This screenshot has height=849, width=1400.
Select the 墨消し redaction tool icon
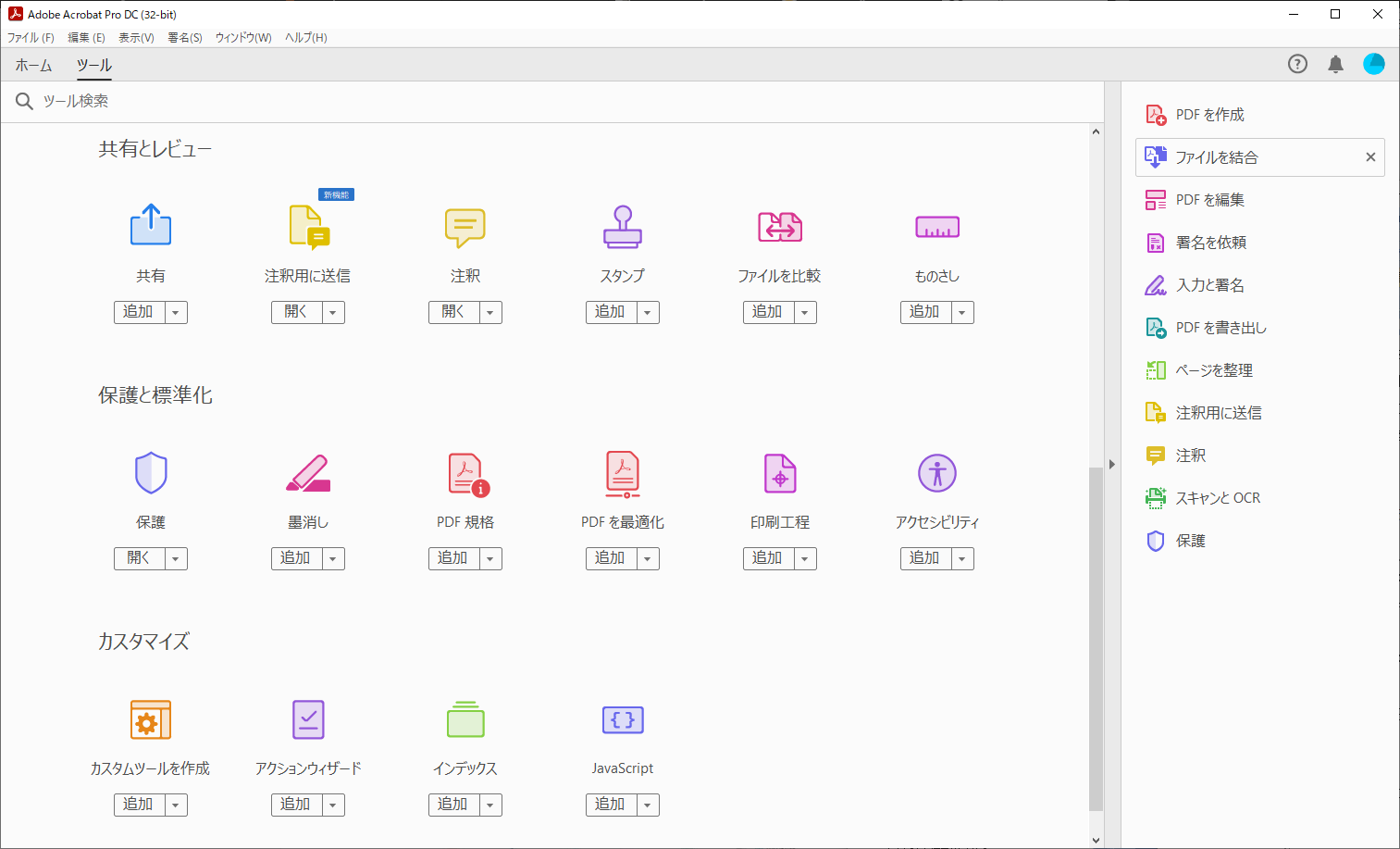[x=308, y=473]
